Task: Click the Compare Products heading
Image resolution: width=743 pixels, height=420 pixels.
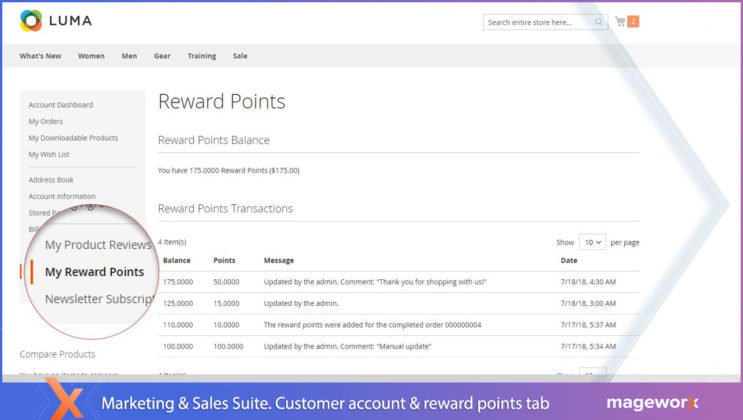Action: (57, 354)
